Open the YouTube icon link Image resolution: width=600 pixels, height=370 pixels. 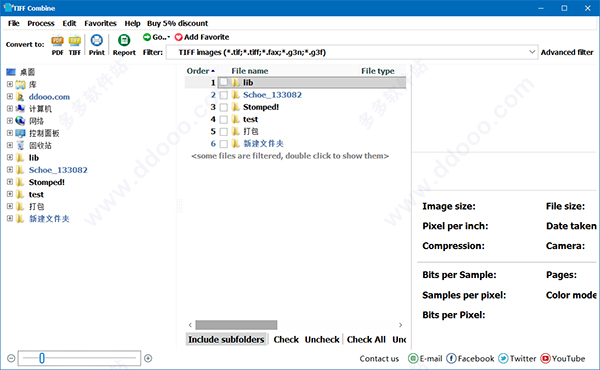[x=545, y=359]
